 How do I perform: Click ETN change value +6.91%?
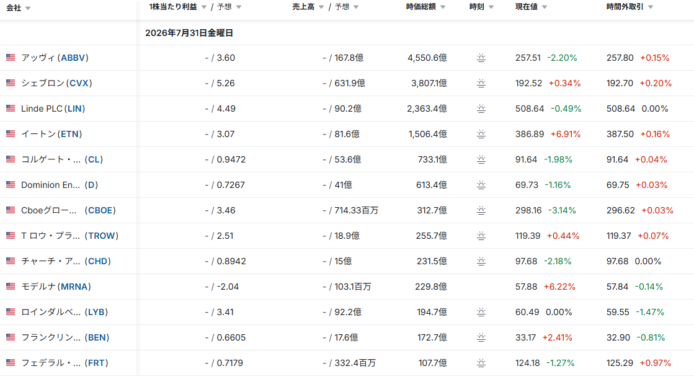pyautogui.click(x=565, y=134)
